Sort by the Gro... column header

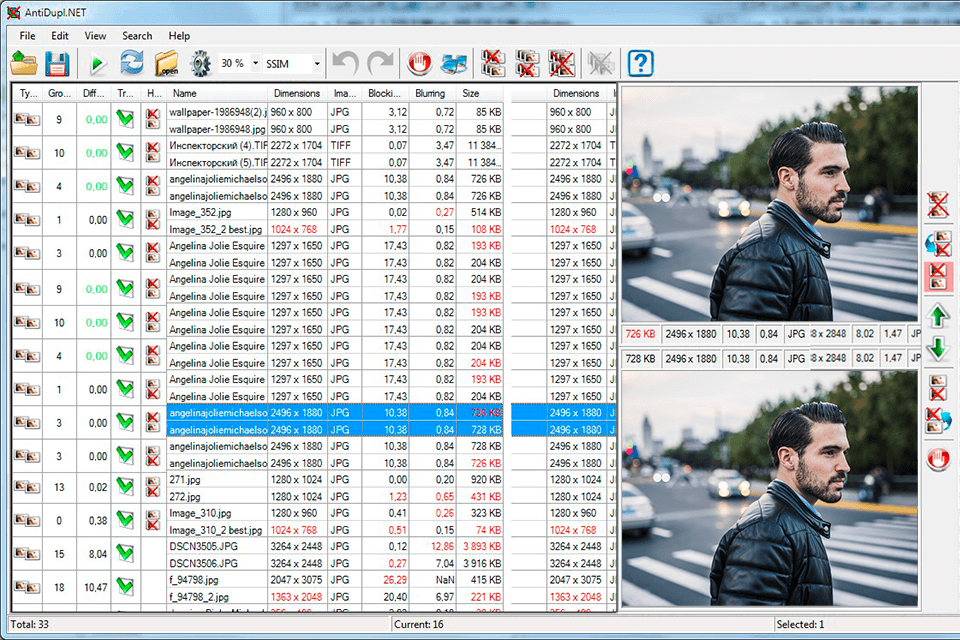tap(59, 94)
